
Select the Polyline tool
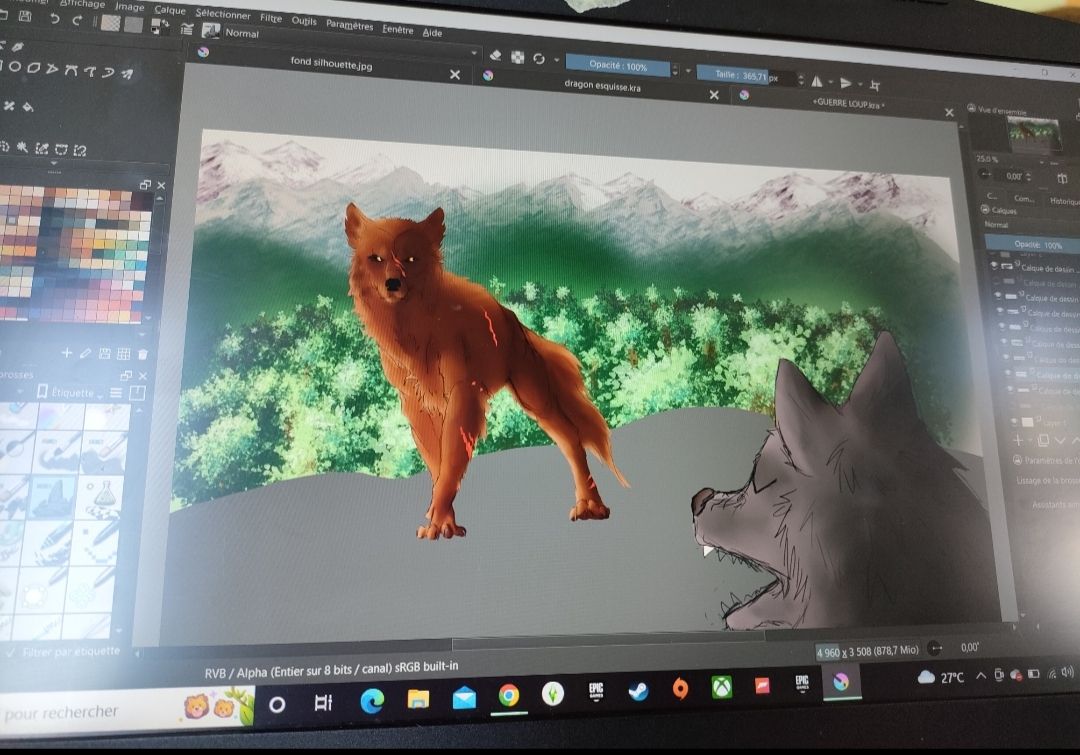coord(52,69)
